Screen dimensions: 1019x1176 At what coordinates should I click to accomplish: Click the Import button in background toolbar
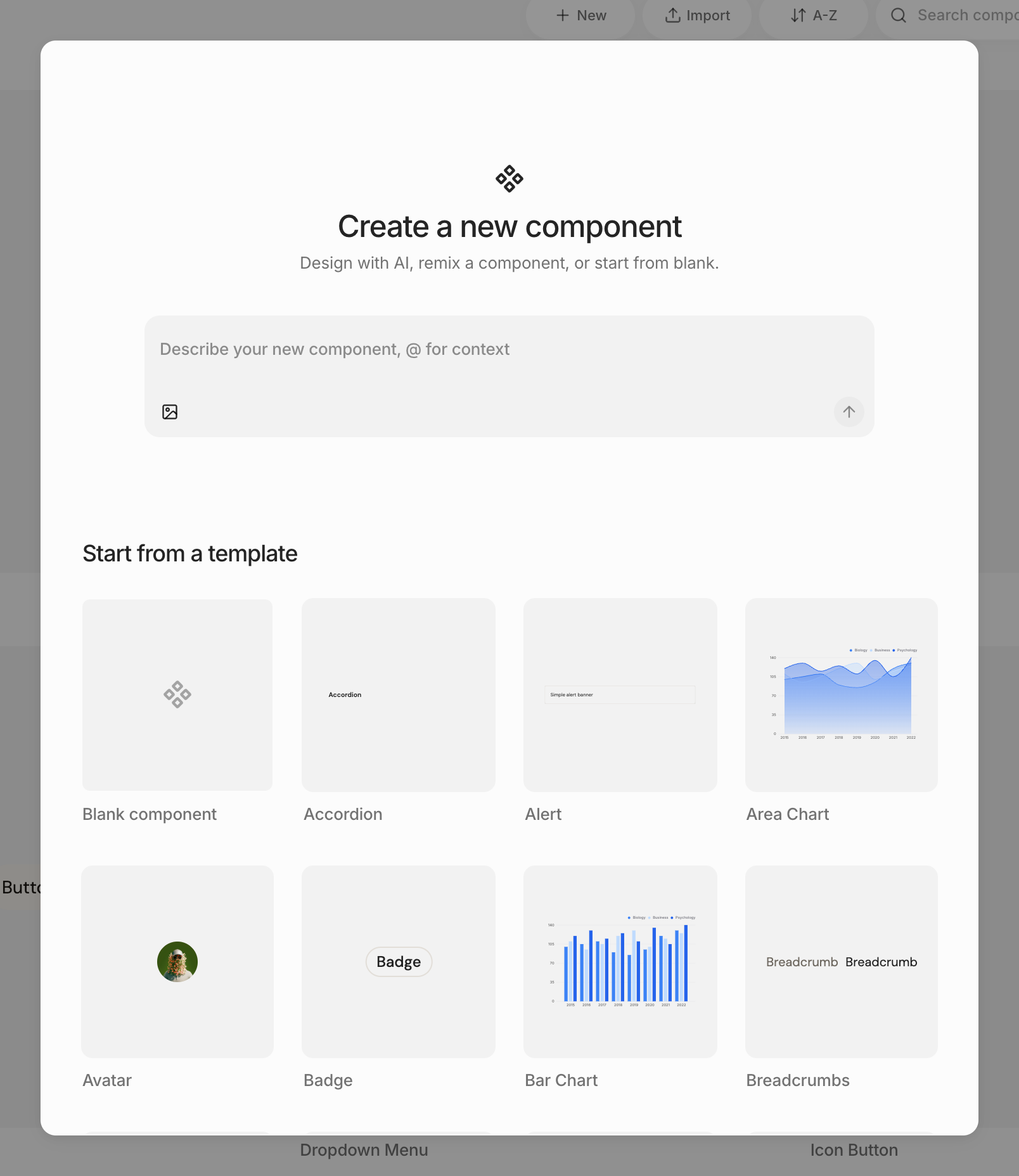point(697,16)
